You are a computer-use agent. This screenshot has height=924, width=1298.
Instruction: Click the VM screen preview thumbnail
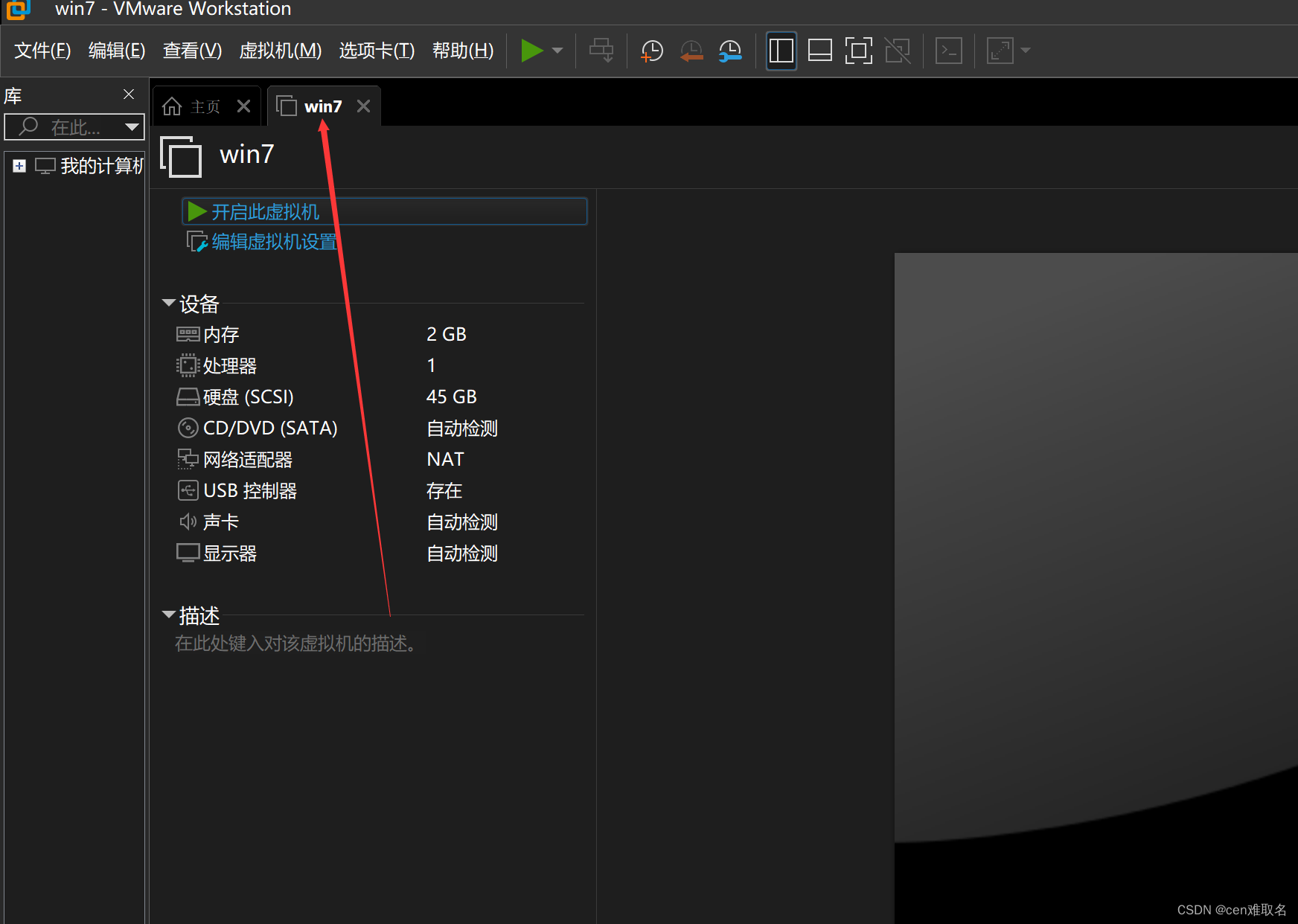click(x=1096, y=588)
